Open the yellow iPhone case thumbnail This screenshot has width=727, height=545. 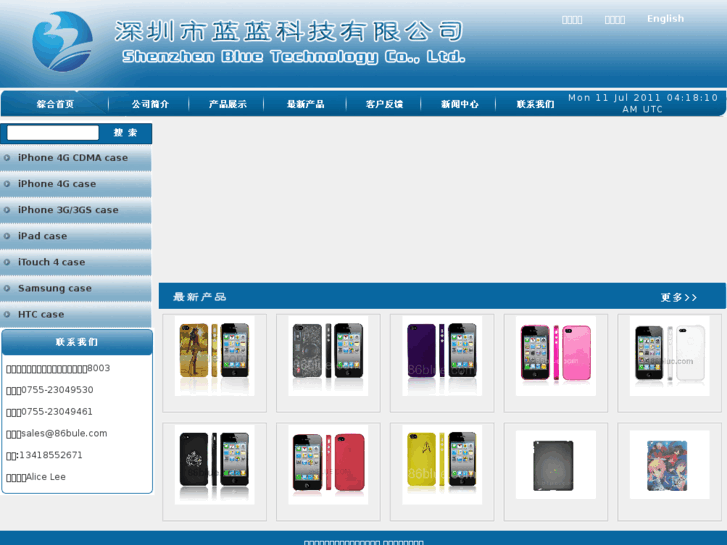point(442,464)
